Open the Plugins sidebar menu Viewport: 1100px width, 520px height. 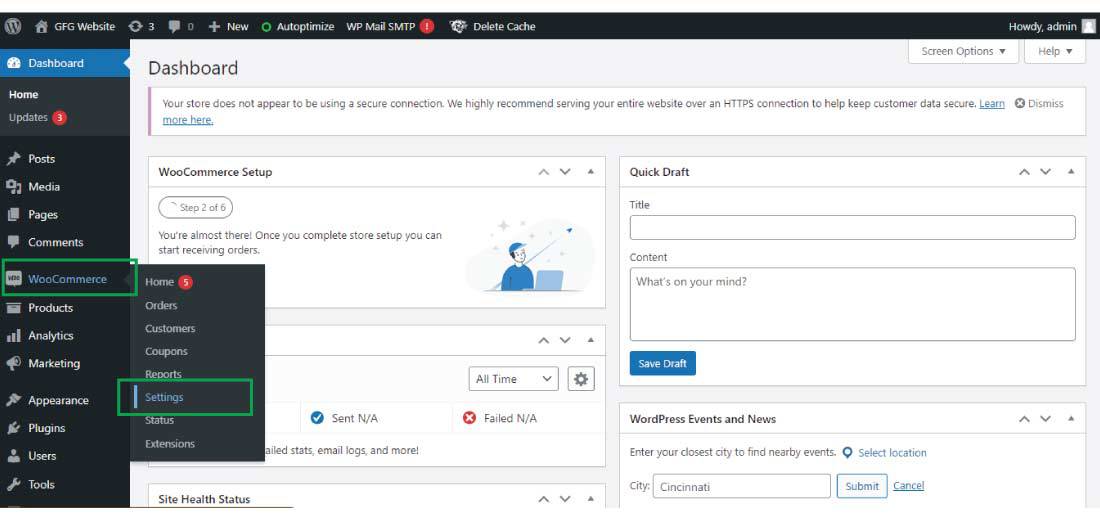pyautogui.click(x=46, y=428)
